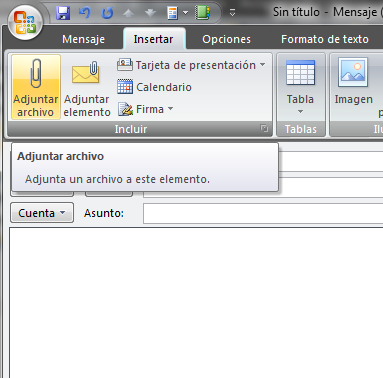Save the message using the floppy disk icon
This screenshot has height=378, width=383.
(x=63, y=13)
